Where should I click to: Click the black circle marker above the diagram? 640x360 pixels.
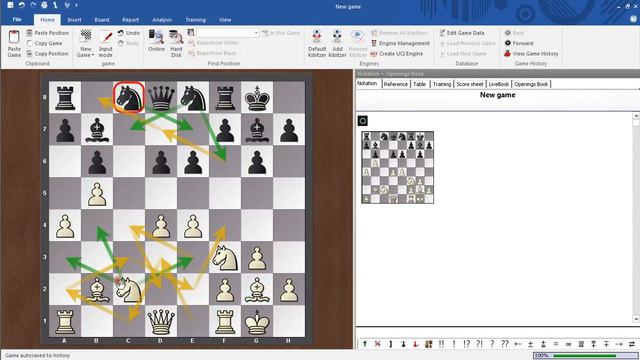[x=362, y=121]
